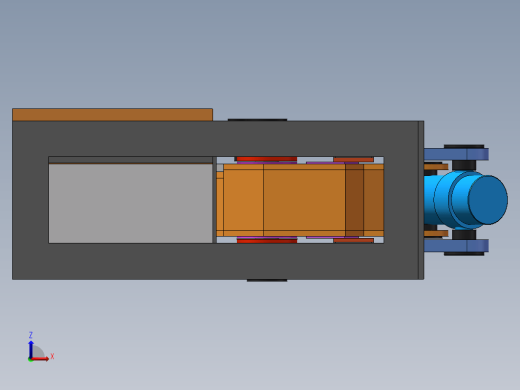Select the blue cylindrical motor end face

point(488,200)
